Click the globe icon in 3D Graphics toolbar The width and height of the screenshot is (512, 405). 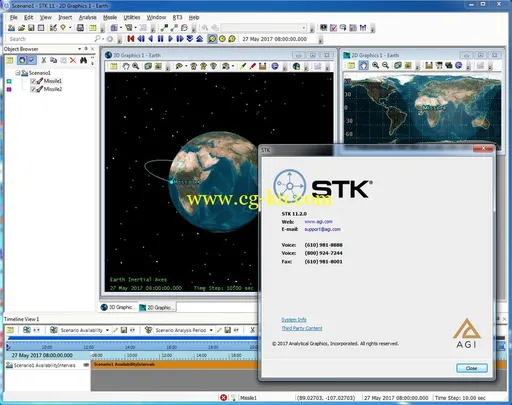click(296, 66)
